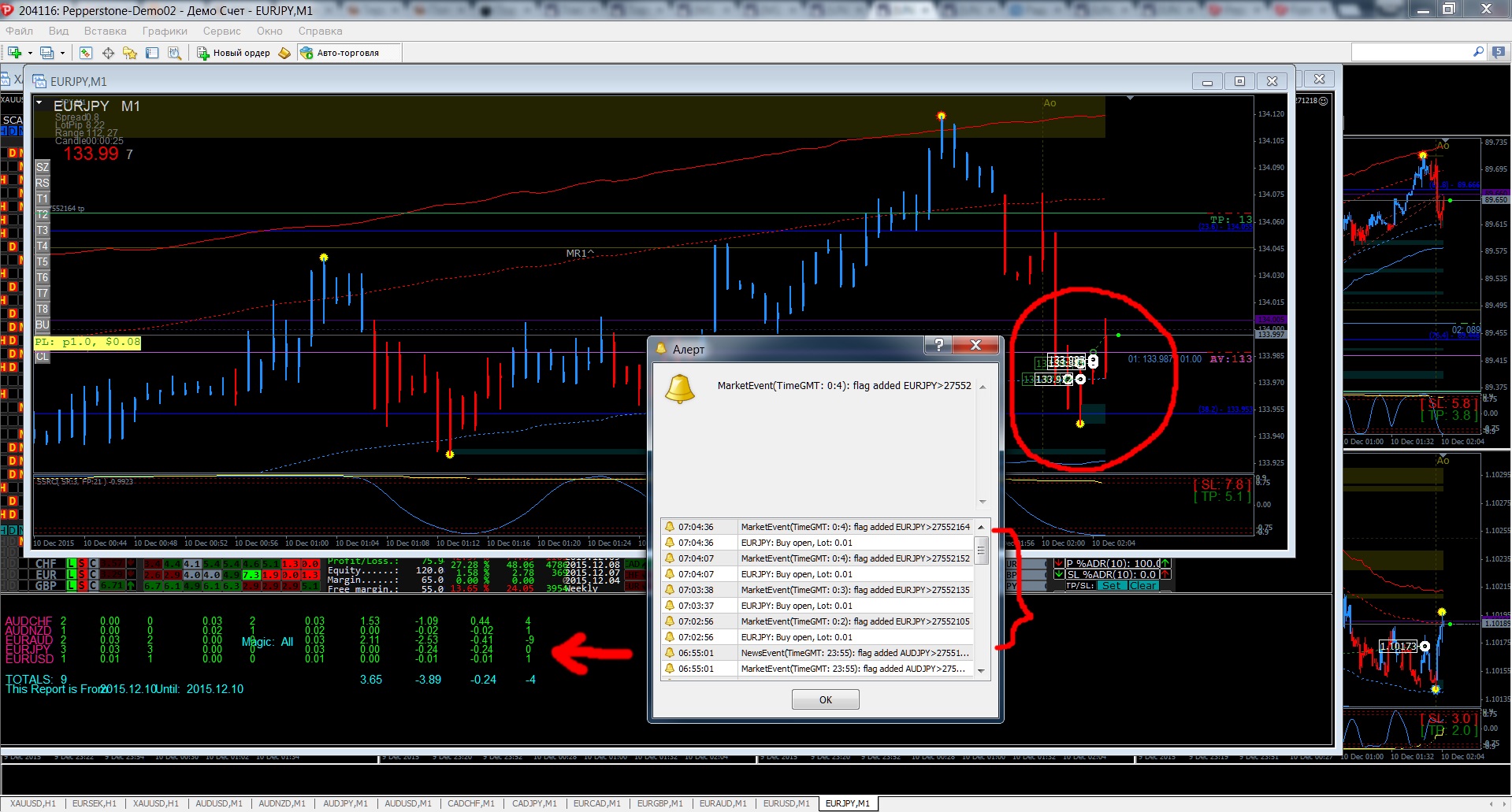Image resolution: width=1512 pixels, height=812 pixels.
Task: Toggle the T1 target button
Action: (x=43, y=198)
